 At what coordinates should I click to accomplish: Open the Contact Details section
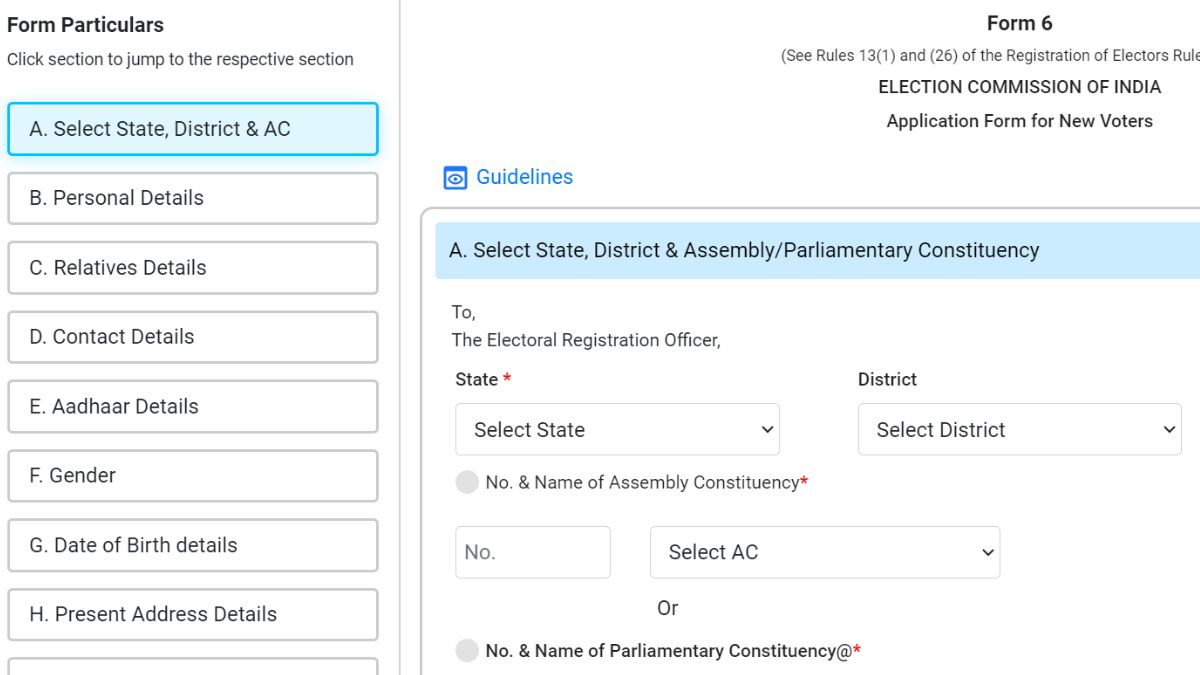193,337
